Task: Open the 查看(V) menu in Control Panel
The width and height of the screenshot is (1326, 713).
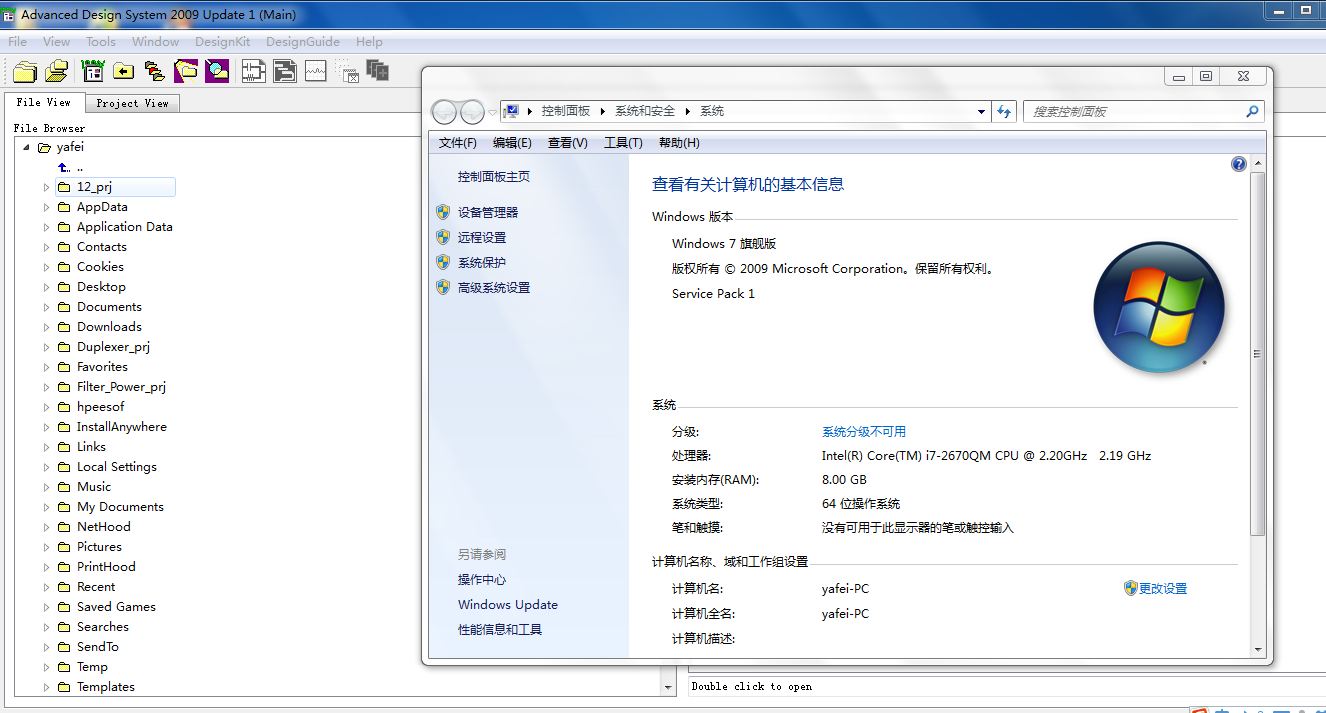Action: pos(568,143)
